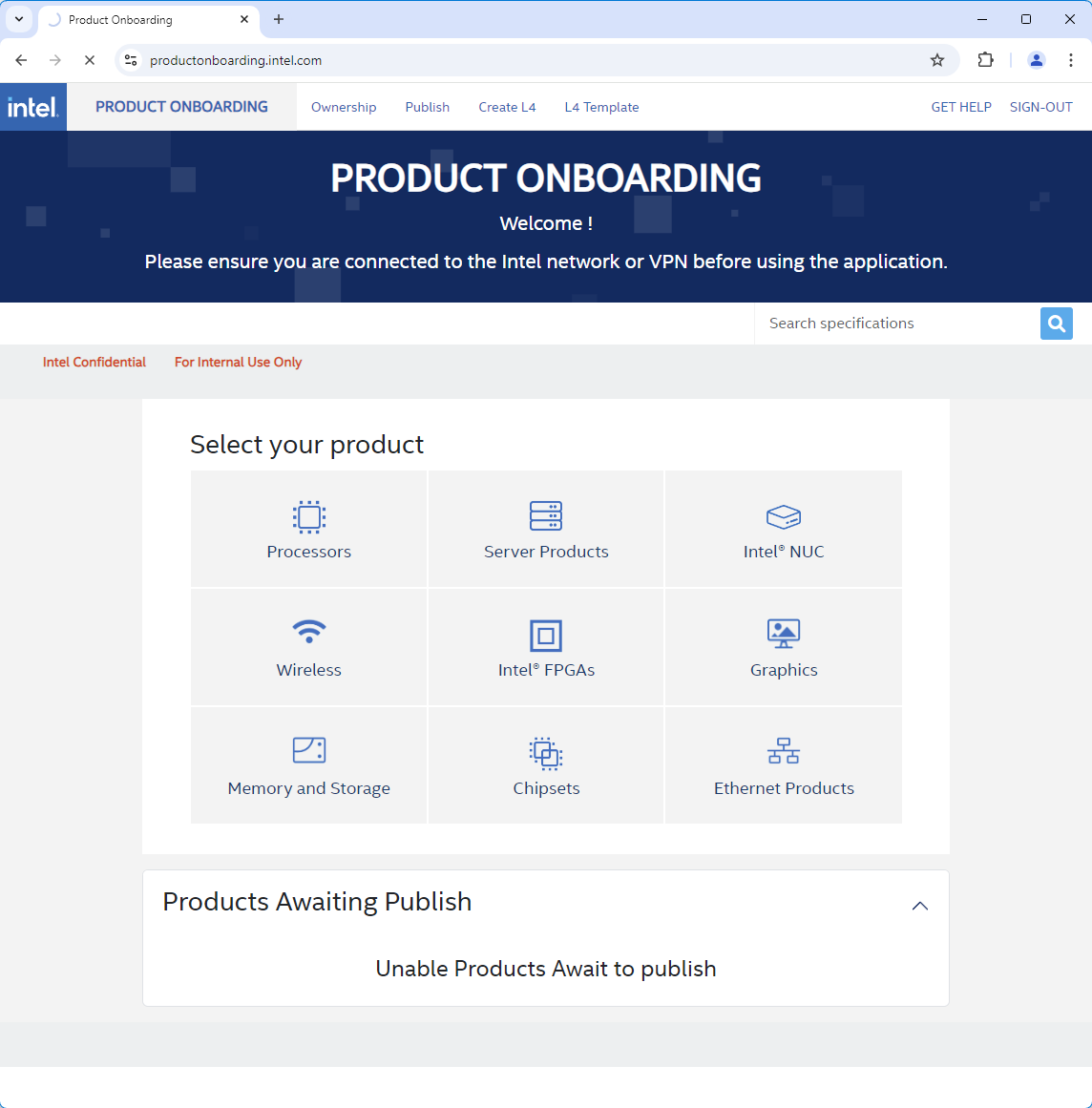The image size is (1092, 1108).
Task: Select the Product Onboarding browser tab
Action: (x=149, y=20)
